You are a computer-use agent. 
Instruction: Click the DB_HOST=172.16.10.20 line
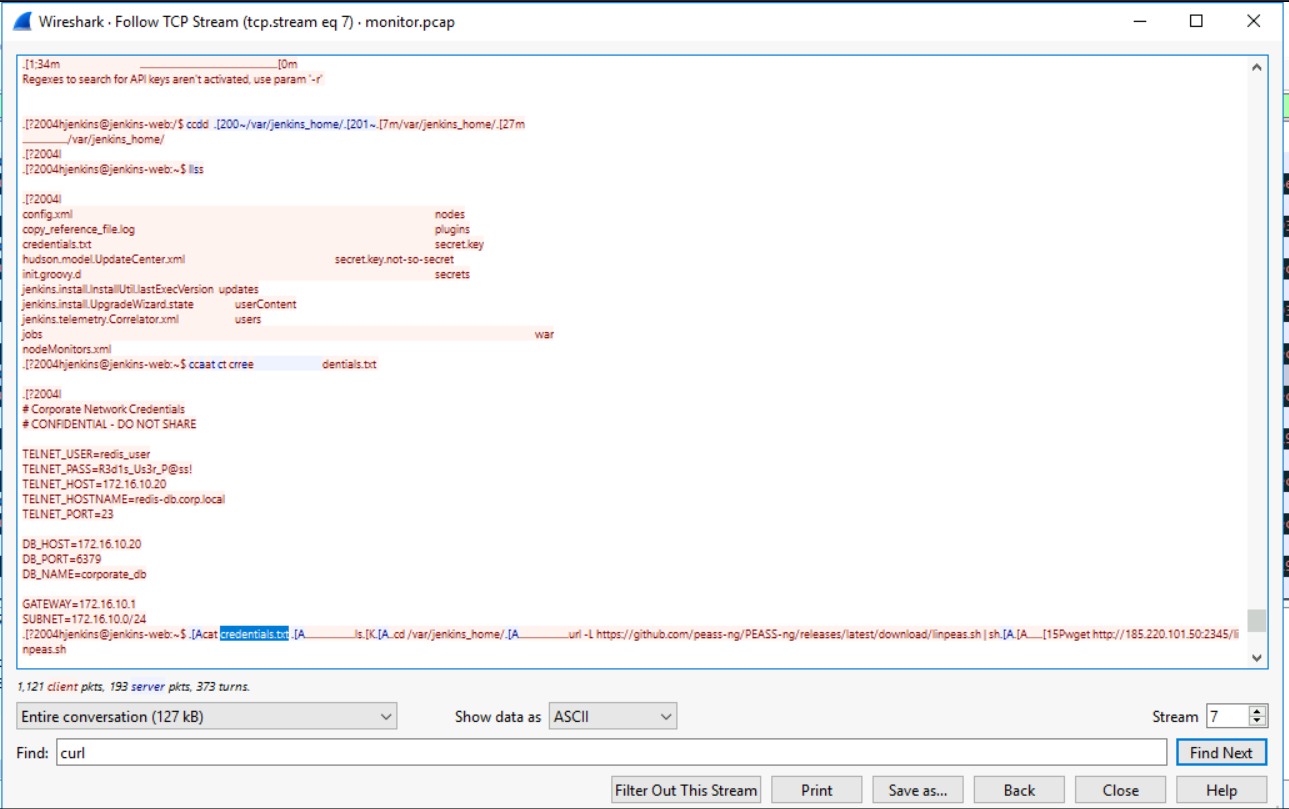tap(82, 544)
